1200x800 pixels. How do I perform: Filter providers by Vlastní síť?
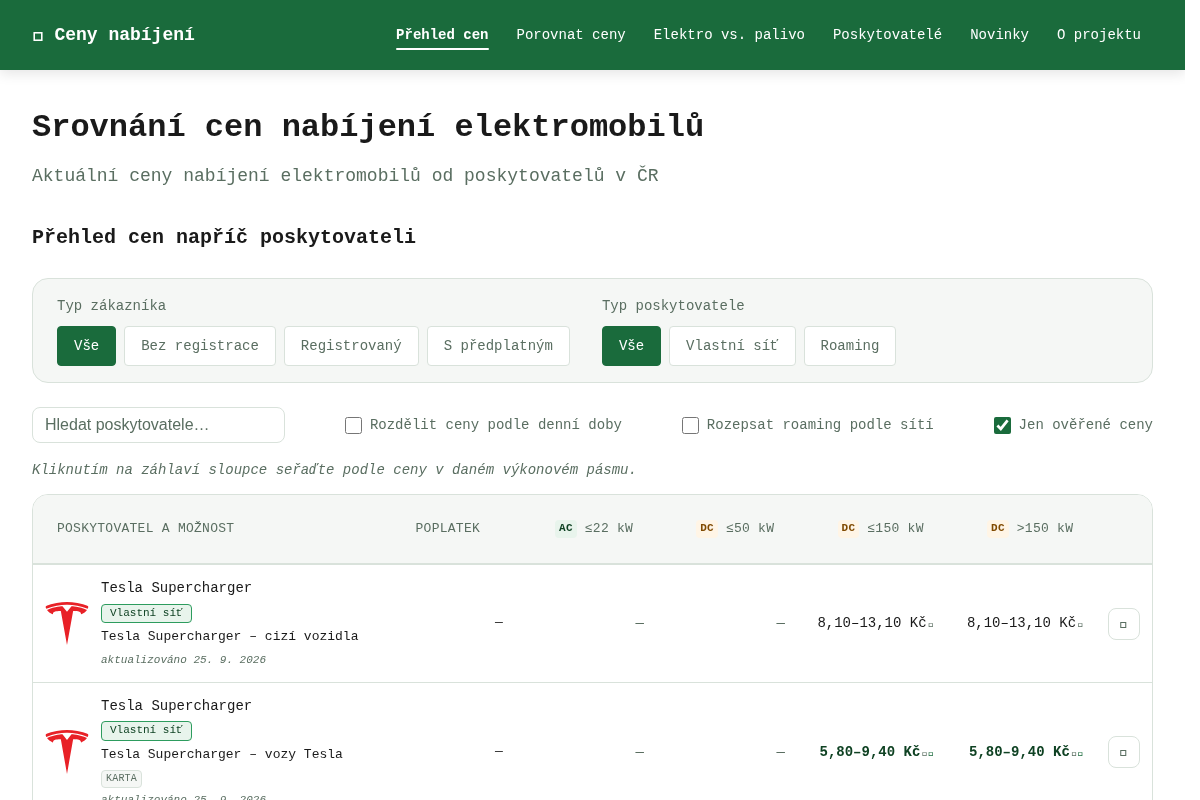[x=732, y=346]
